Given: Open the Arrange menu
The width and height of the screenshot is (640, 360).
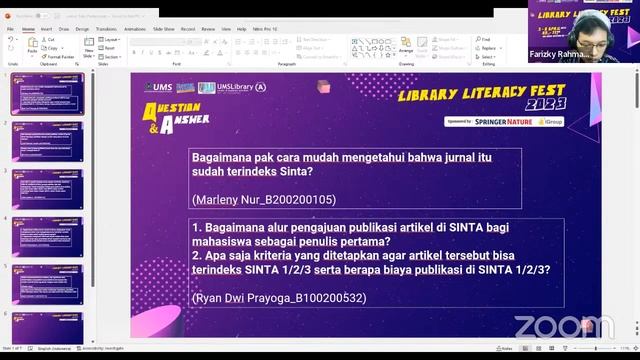Looking at the screenshot, I should (x=406, y=46).
